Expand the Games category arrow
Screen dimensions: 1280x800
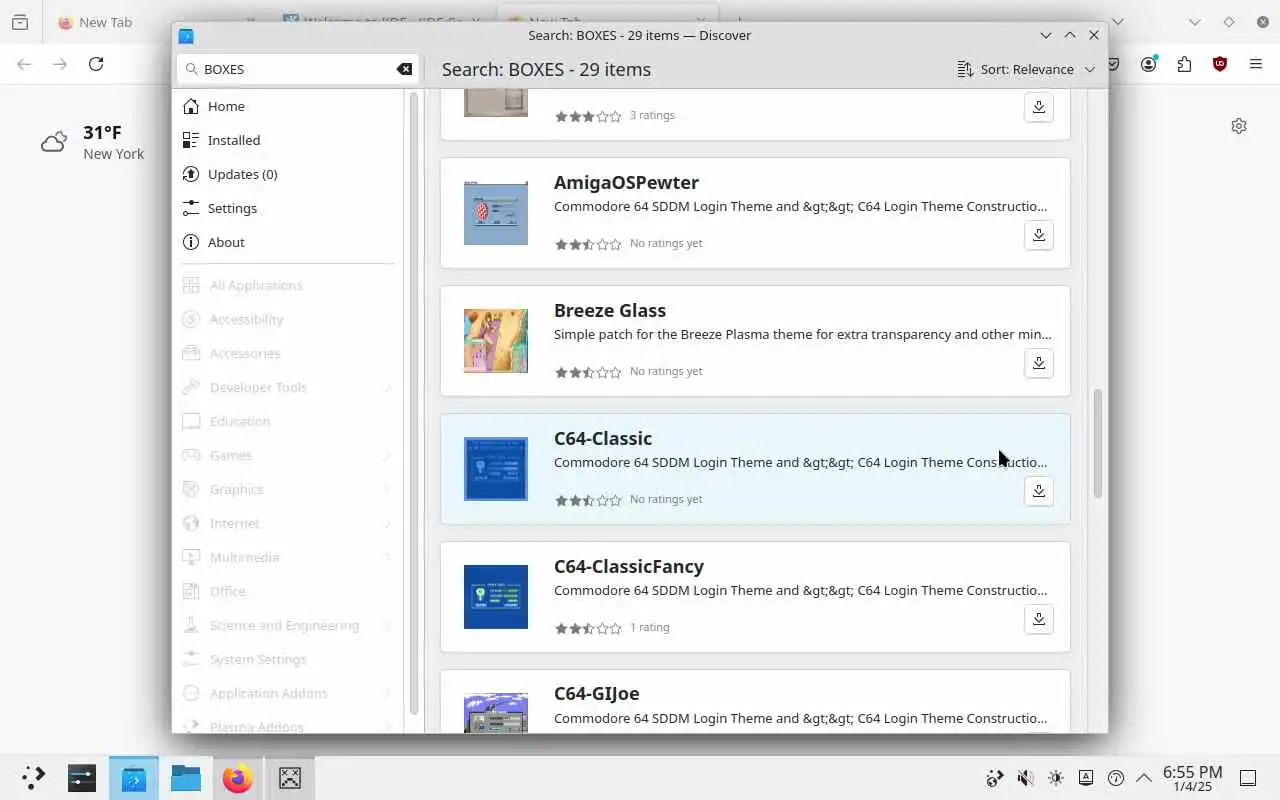(x=387, y=455)
